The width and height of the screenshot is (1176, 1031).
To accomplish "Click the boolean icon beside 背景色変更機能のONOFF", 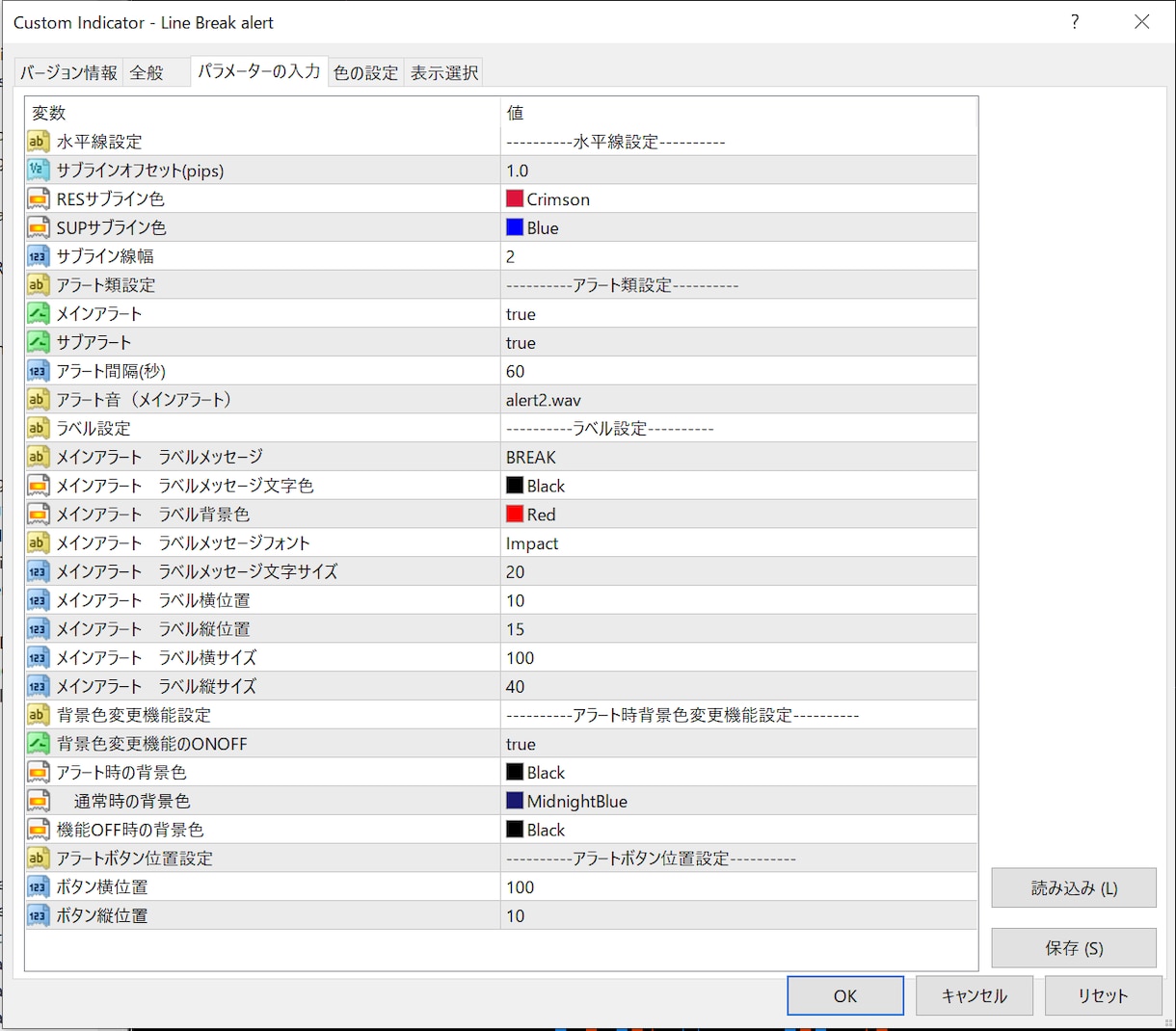I will (38, 744).
